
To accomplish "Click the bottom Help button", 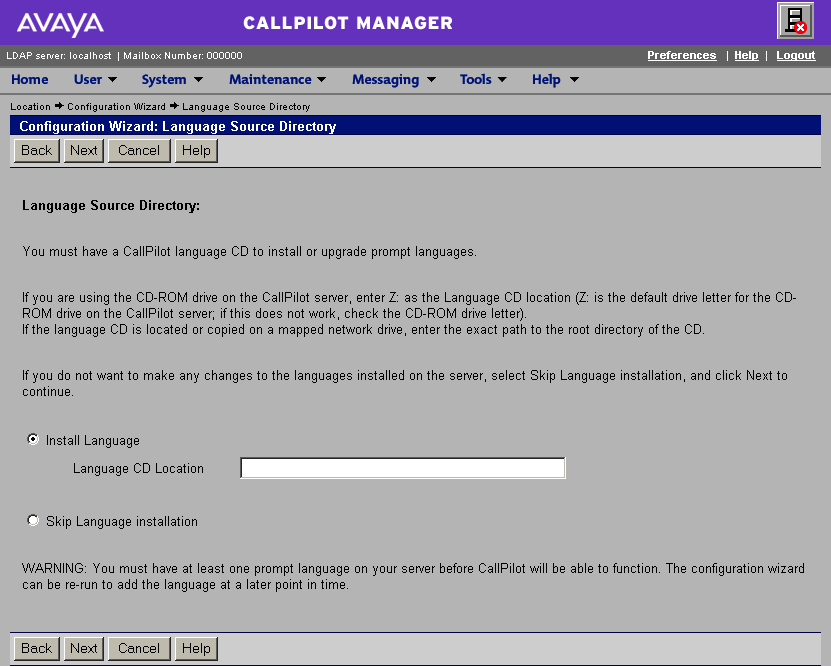I will (196, 648).
